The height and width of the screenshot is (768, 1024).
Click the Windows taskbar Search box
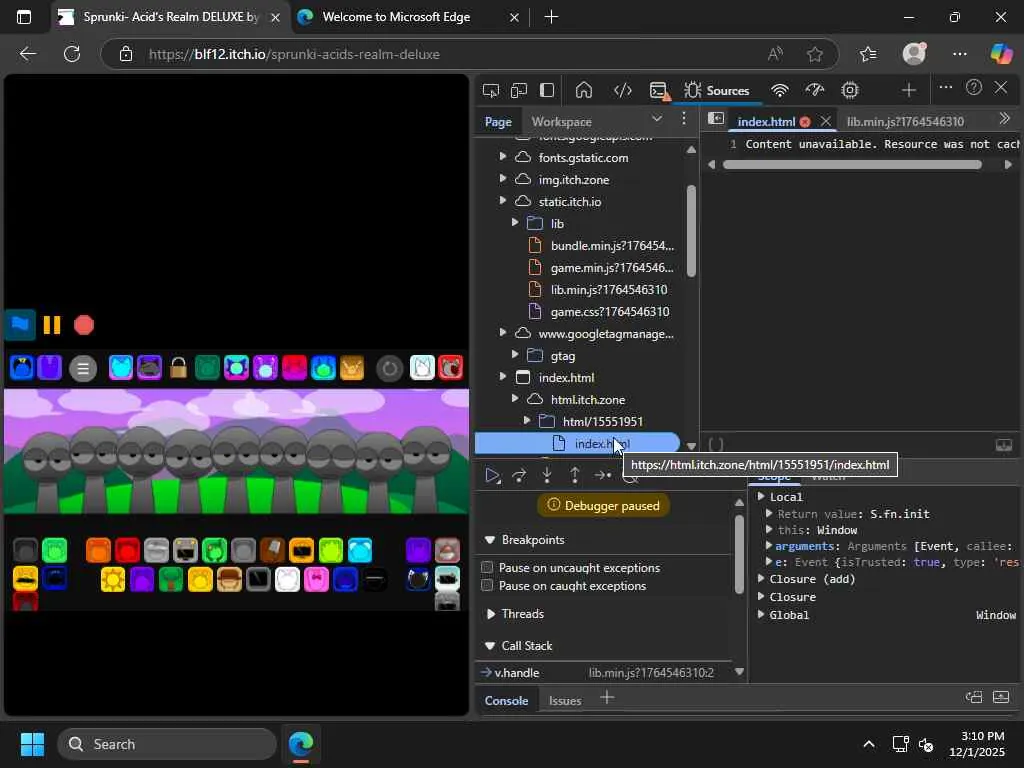pos(166,744)
